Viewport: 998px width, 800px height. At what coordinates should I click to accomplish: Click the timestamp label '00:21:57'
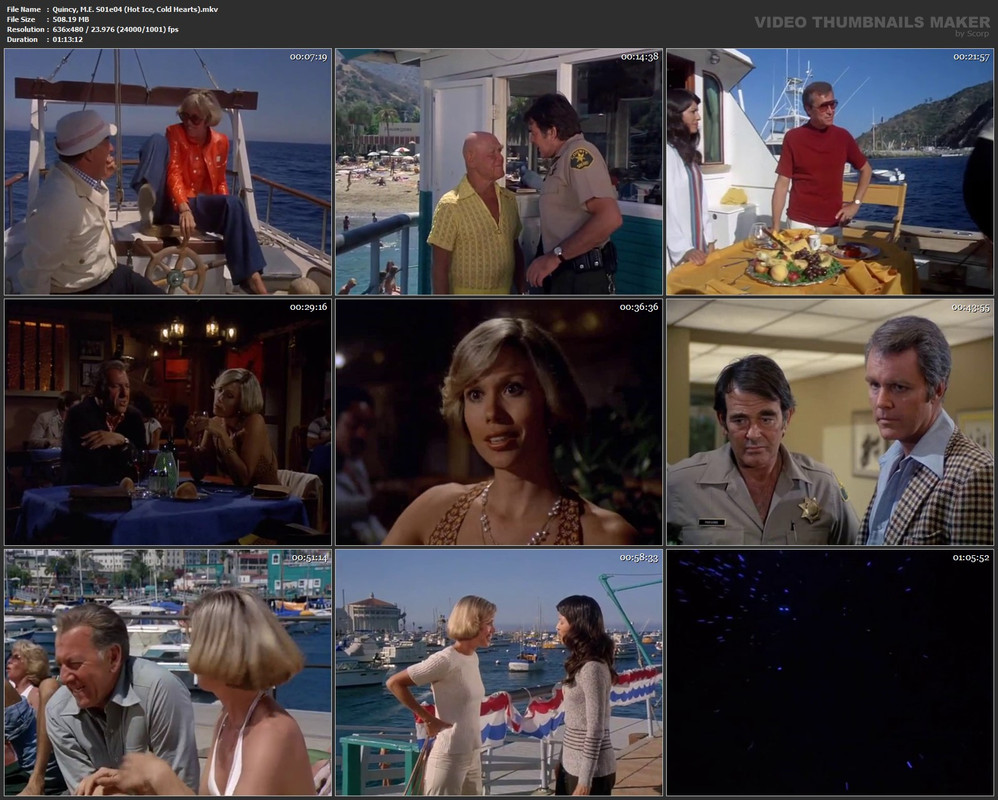pos(971,57)
